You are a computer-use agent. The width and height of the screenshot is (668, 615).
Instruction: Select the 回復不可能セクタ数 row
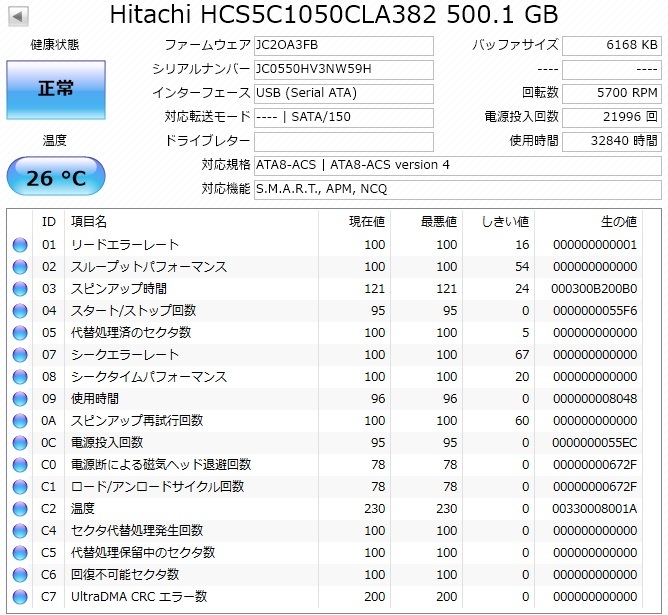point(327,575)
